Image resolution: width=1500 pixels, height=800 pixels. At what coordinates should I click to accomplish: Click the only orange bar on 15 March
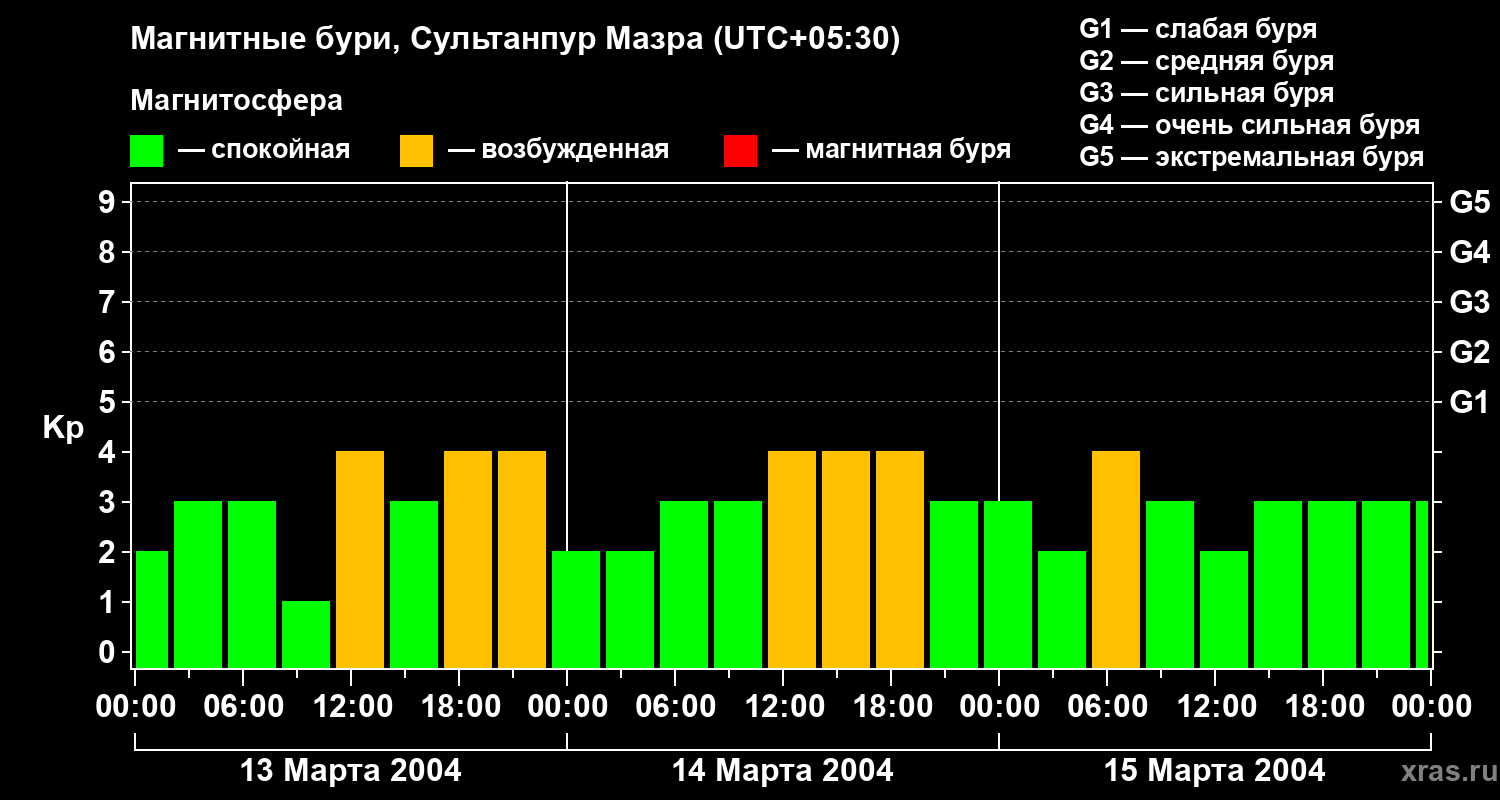point(1116,559)
